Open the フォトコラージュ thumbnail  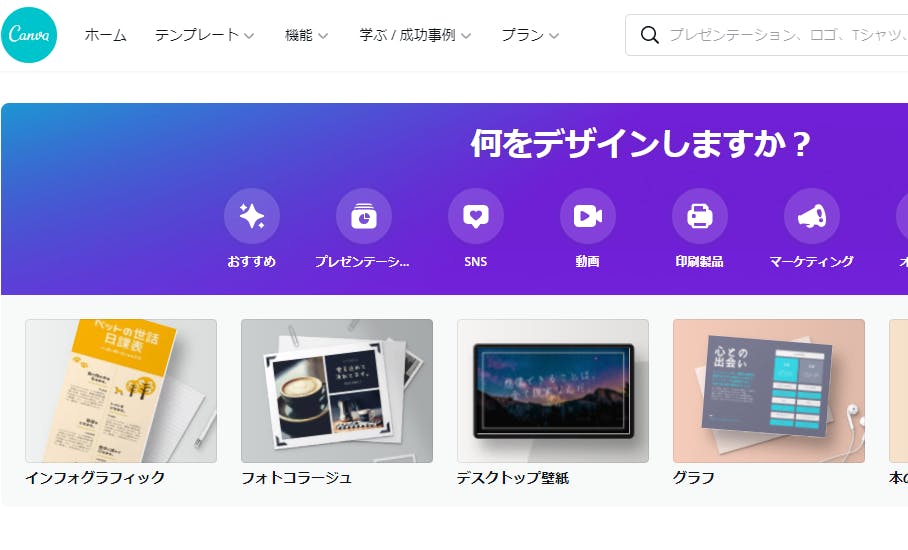(337, 391)
